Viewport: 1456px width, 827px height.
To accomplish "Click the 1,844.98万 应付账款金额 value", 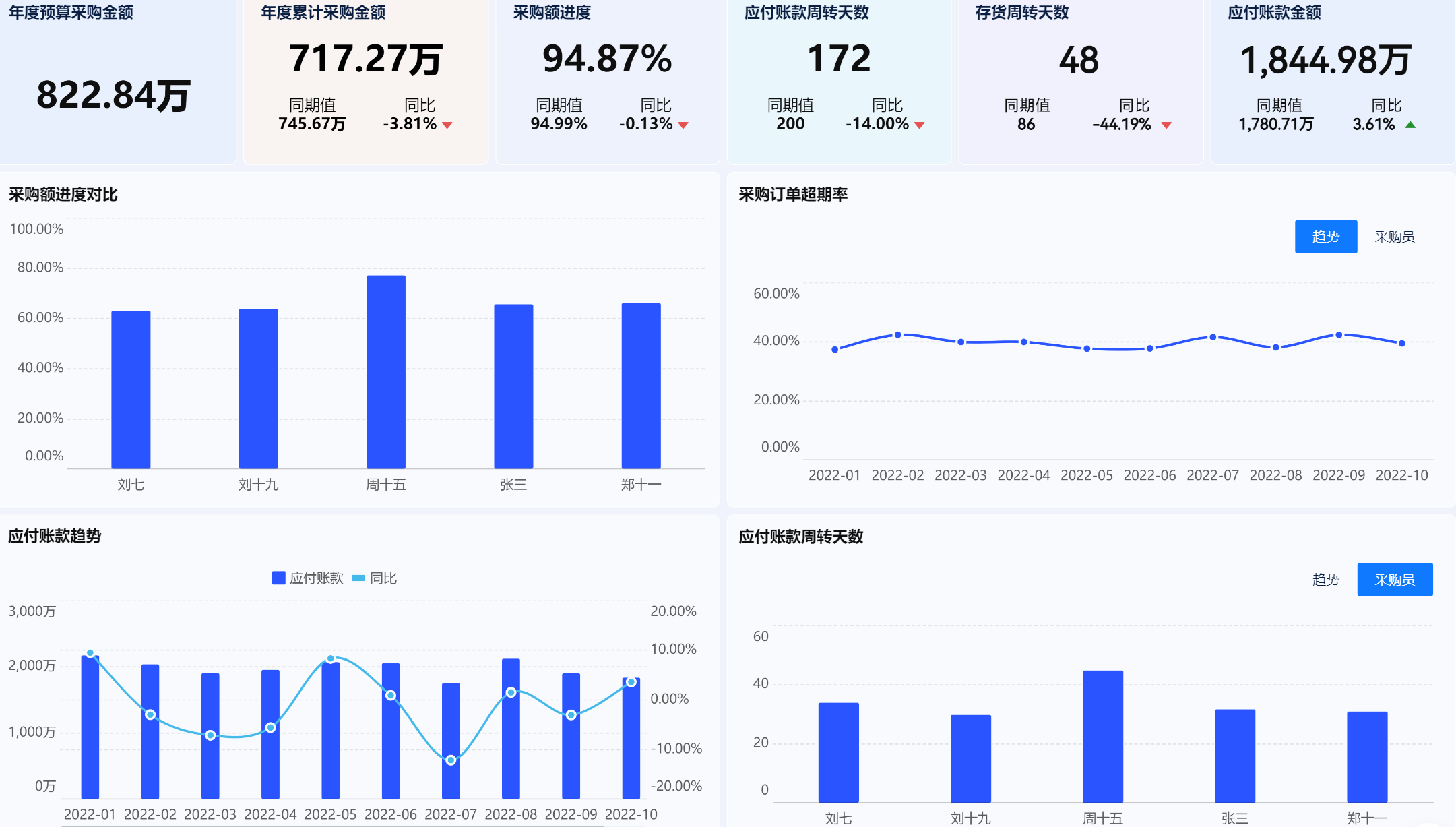I will (x=1325, y=61).
